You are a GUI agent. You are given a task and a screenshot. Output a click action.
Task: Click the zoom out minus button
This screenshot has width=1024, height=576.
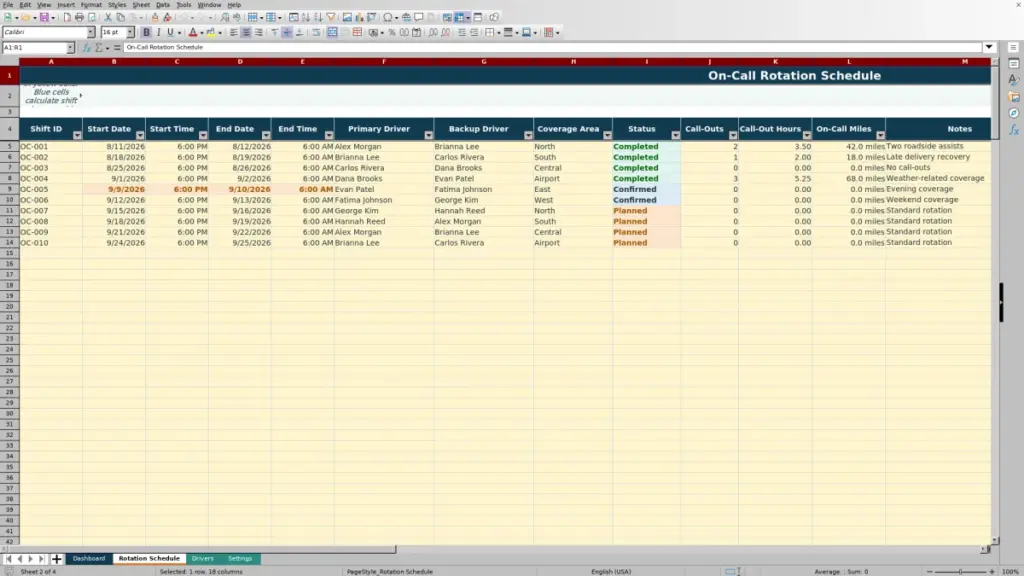click(x=930, y=571)
